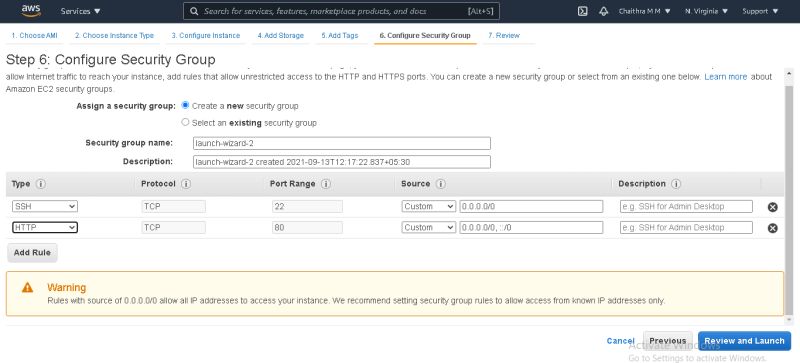The image size is (800, 363).
Task: Click the Previous button
Action: 667,341
